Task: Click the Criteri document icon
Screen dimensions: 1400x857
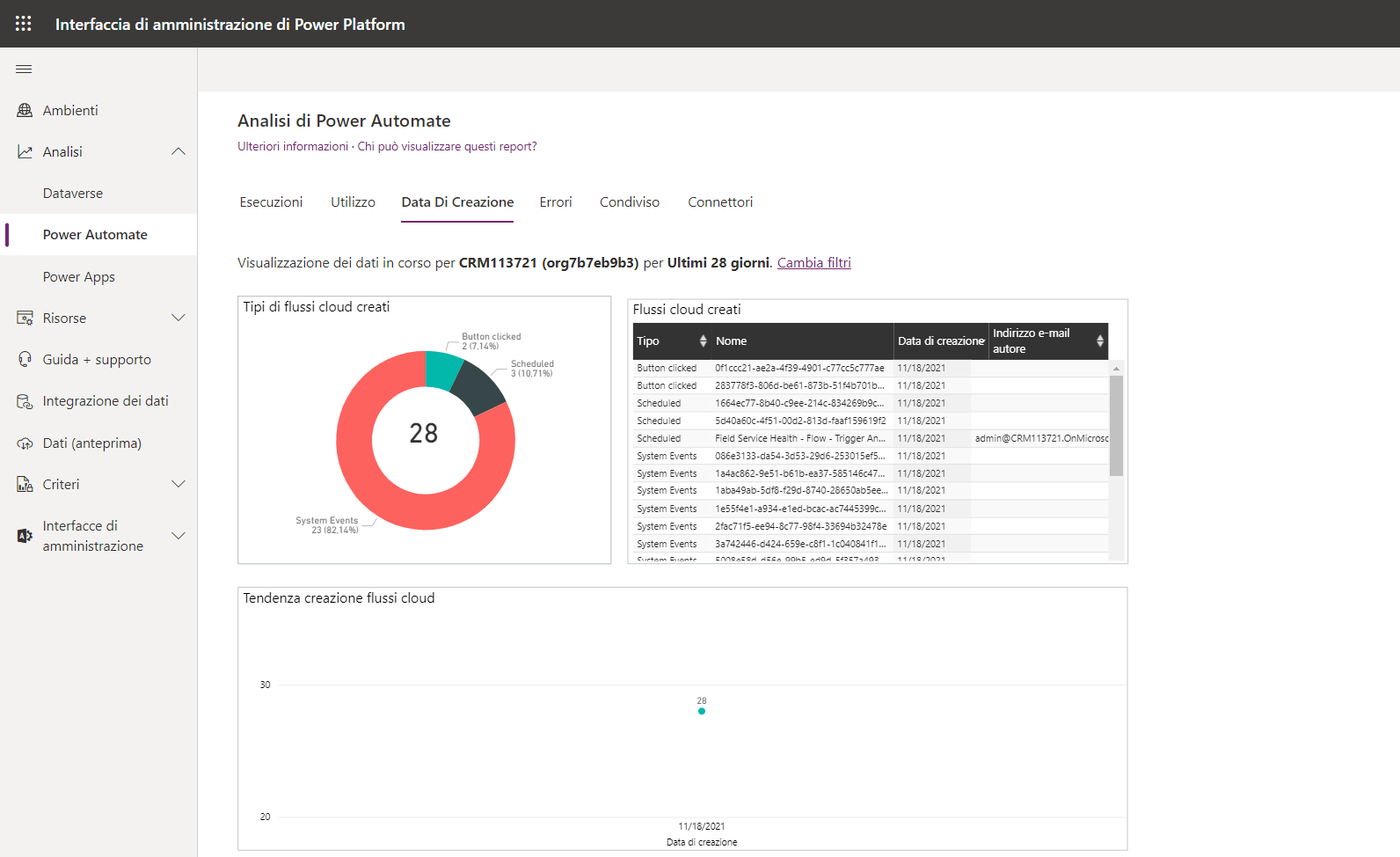Action: tap(25, 484)
